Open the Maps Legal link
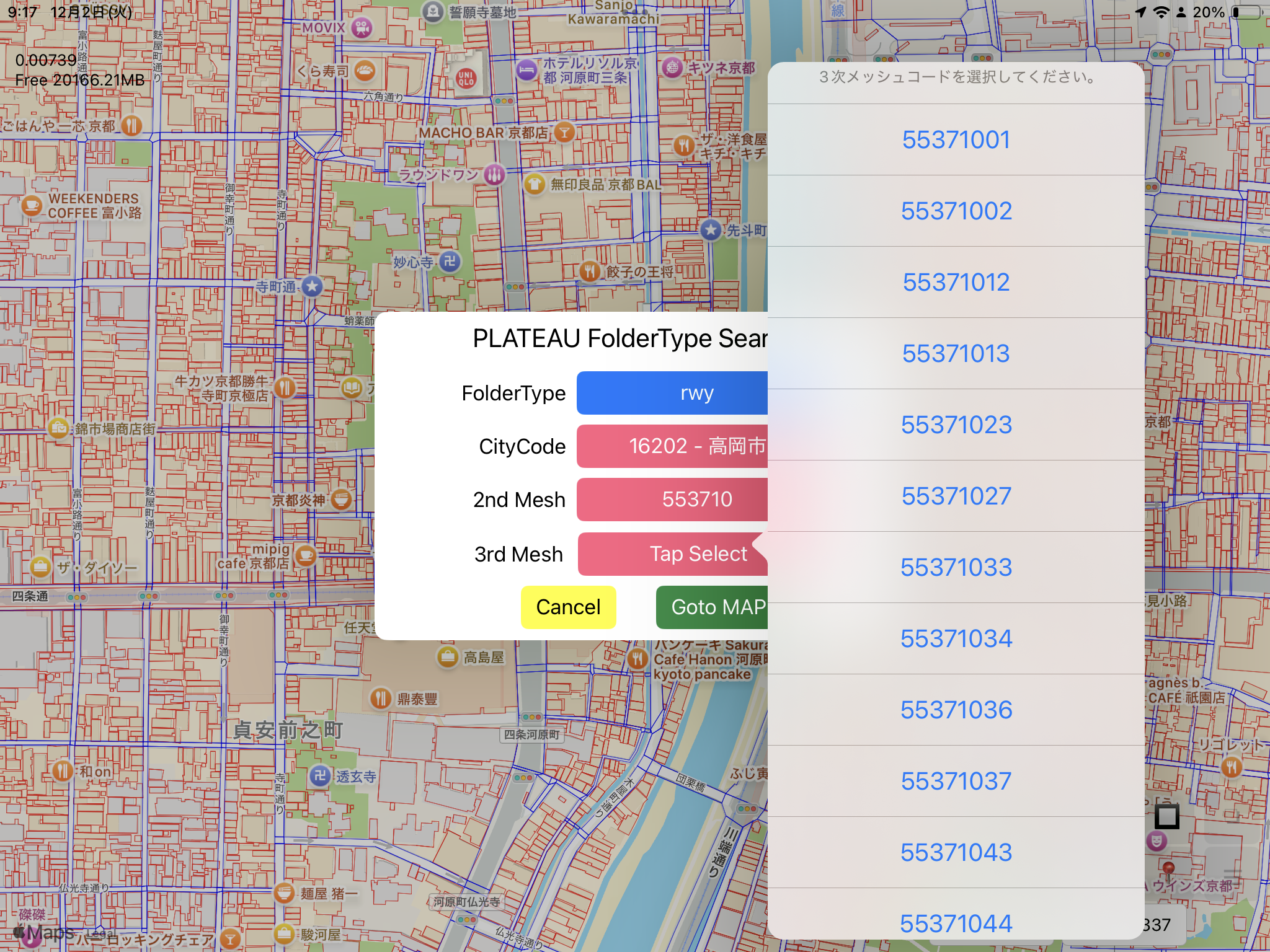The image size is (1270, 952). pos(100,933)
